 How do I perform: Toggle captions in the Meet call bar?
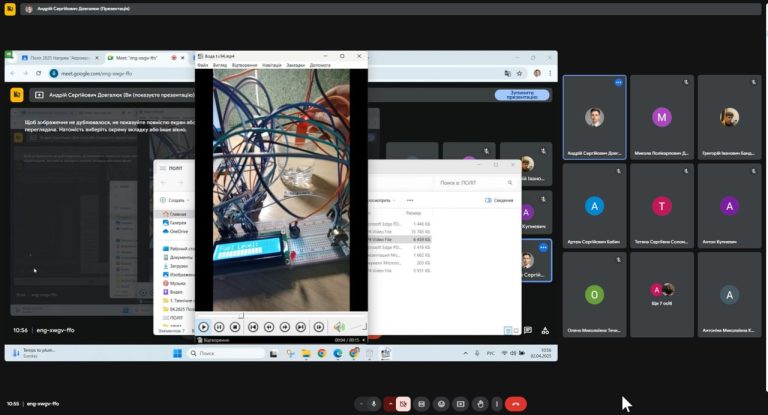point(422,404)
